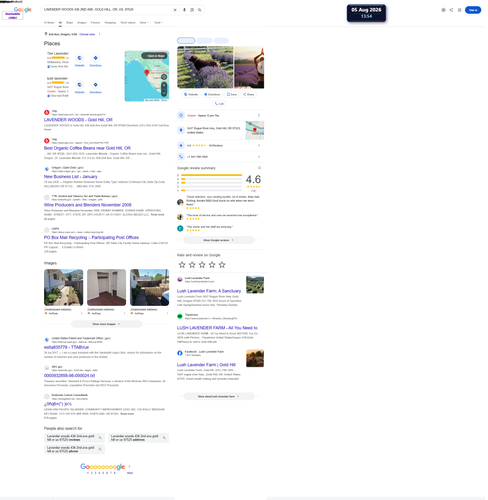Screen dimensions: 488x500
Task: Select the All results tab
Action: (x=60, y=22)
